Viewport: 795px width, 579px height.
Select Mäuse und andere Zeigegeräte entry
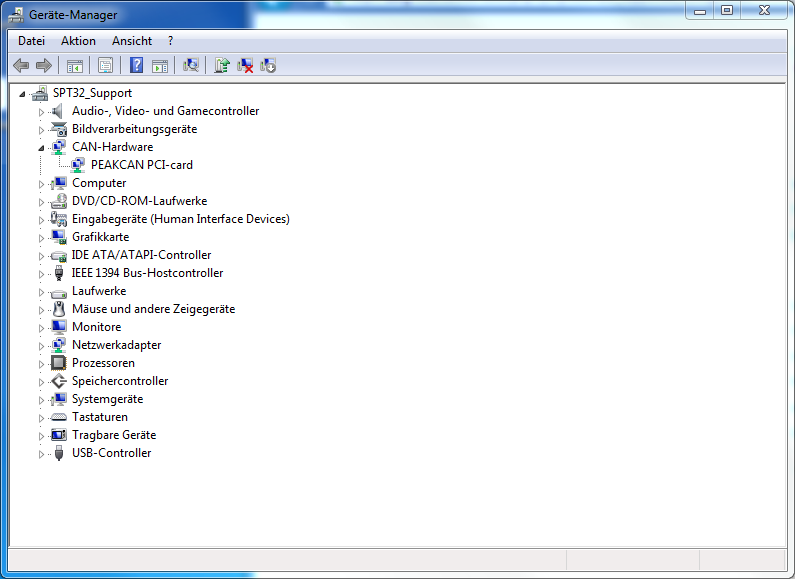point(153,309)
